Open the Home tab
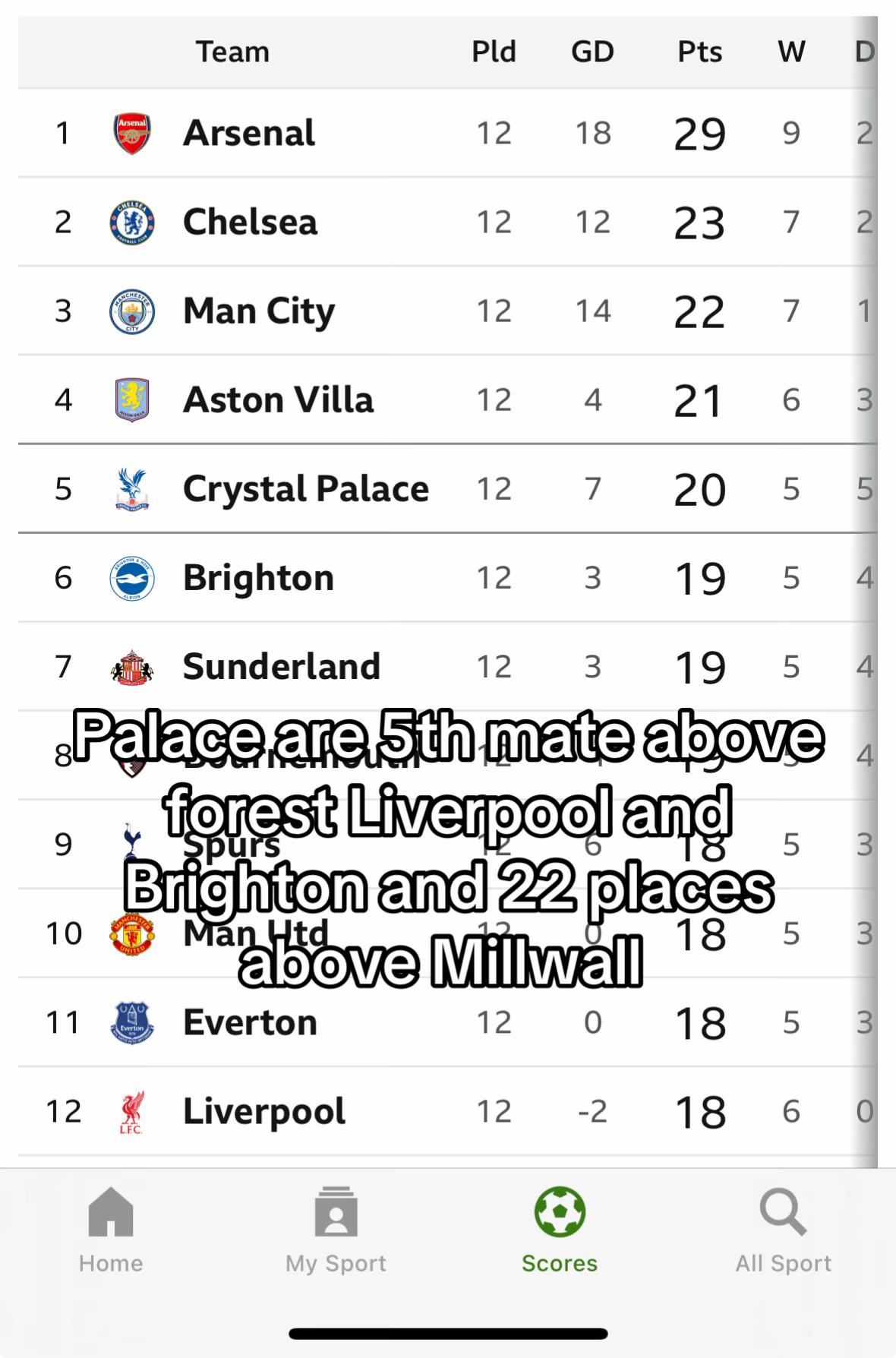 [x=111, y=1230]
